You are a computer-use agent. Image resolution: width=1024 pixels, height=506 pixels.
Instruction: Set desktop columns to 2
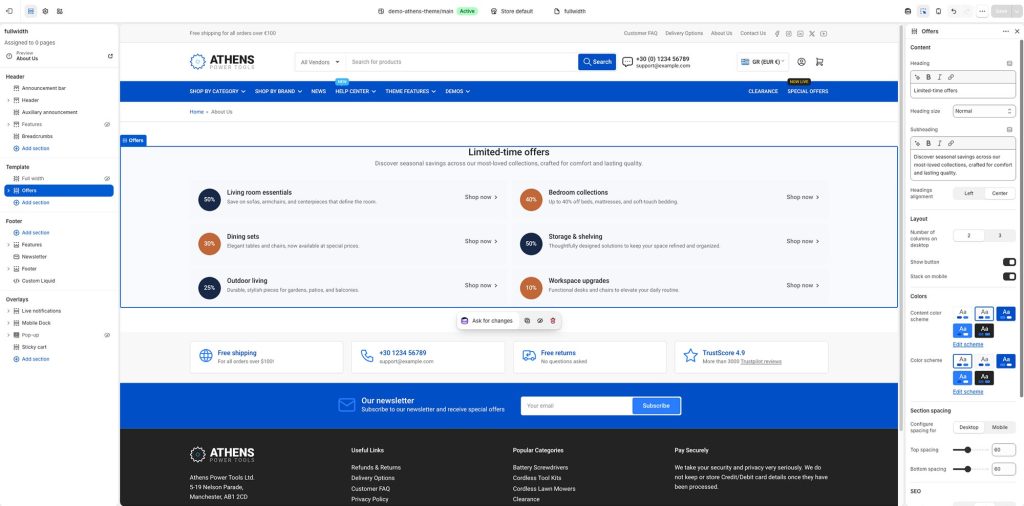click(968, 235)
